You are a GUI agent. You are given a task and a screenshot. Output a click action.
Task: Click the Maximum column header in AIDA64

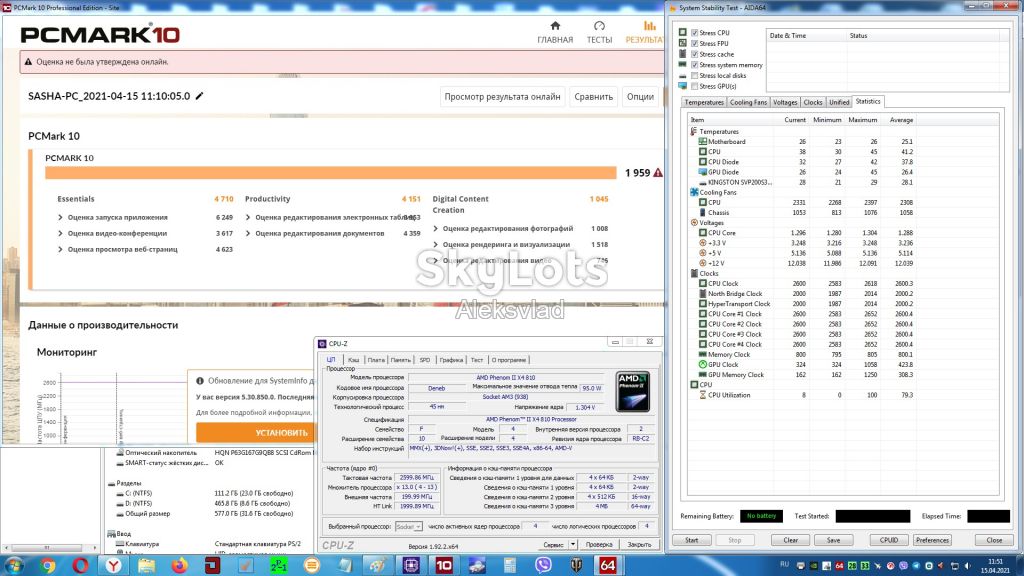862,120
